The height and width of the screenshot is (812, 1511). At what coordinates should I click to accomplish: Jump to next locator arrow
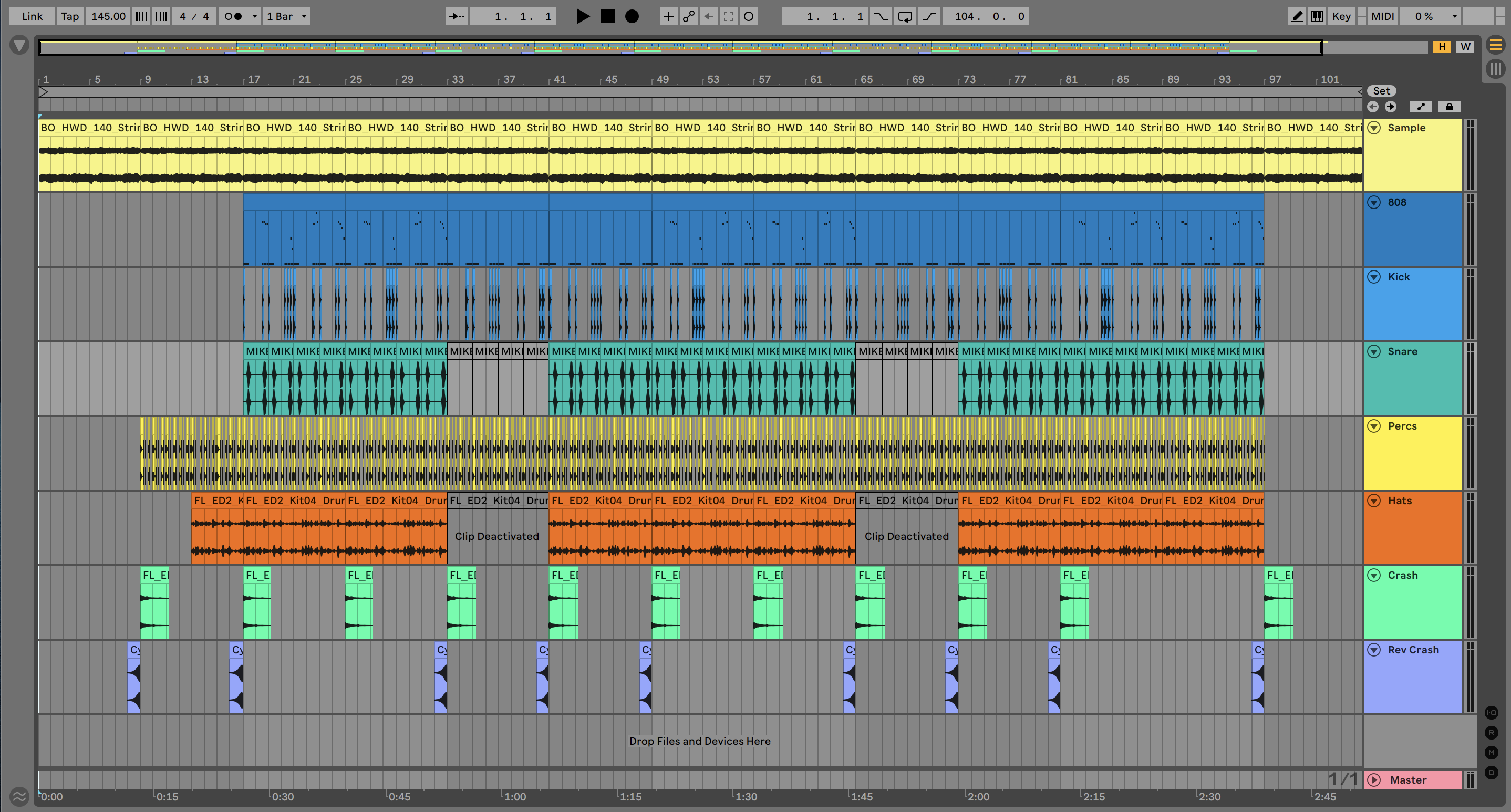(1390, 107)
